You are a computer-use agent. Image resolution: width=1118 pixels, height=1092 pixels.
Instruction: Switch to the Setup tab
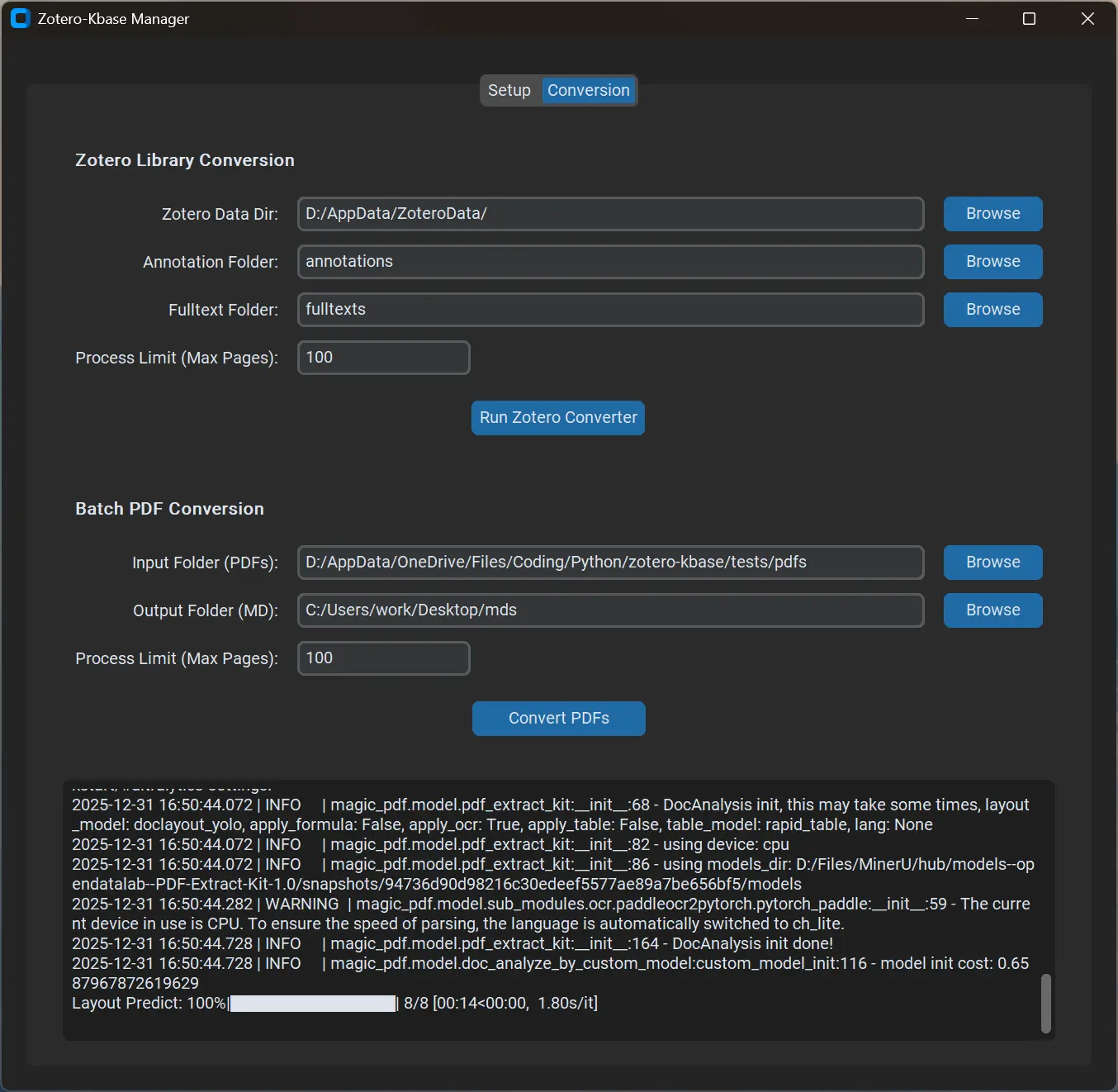point(509,90)
